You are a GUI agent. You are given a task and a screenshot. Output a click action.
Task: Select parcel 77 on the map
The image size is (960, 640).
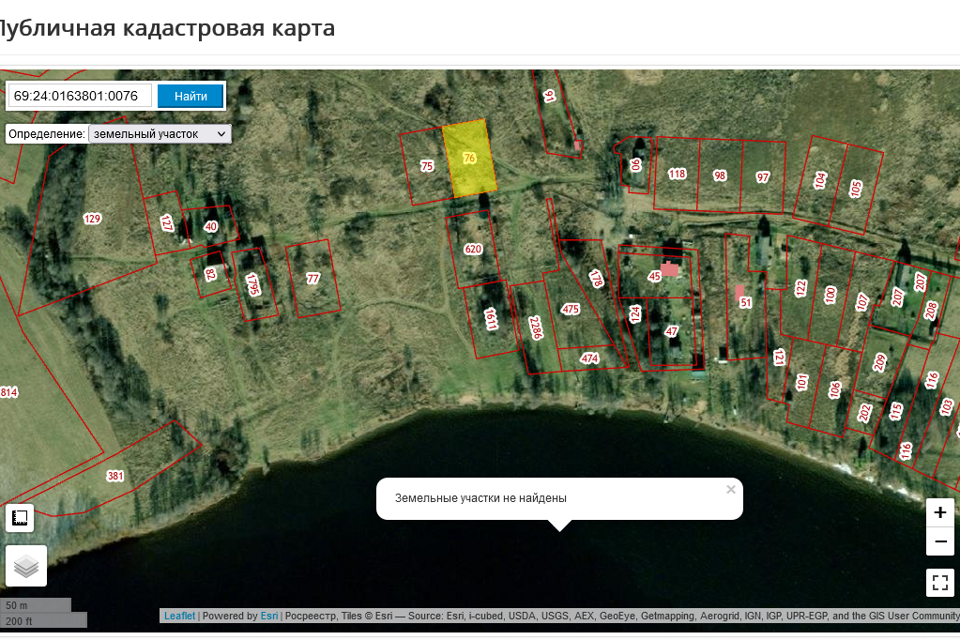pyautogui.click(x=313, y=279)
